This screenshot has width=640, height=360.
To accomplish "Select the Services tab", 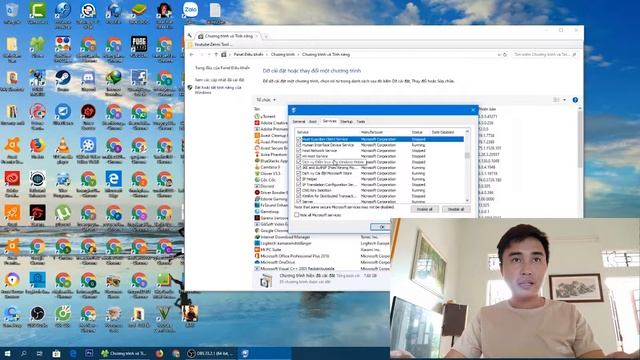I will [x=329, y=121].
